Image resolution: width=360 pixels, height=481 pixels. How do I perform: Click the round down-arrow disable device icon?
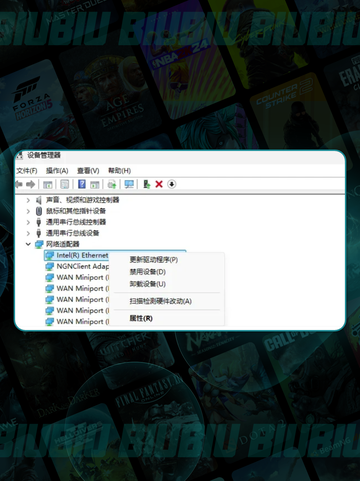click(172, 184)
